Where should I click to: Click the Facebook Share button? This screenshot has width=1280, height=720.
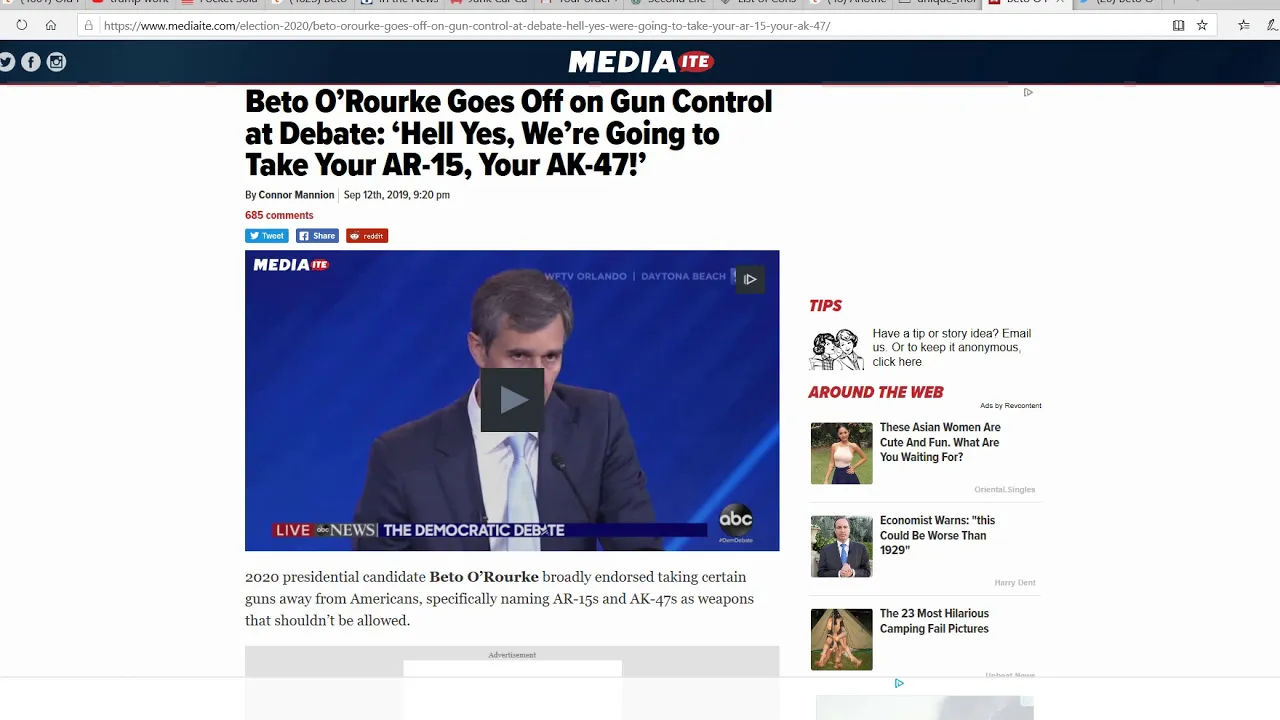pyautogui.click(x=317, y=236)
